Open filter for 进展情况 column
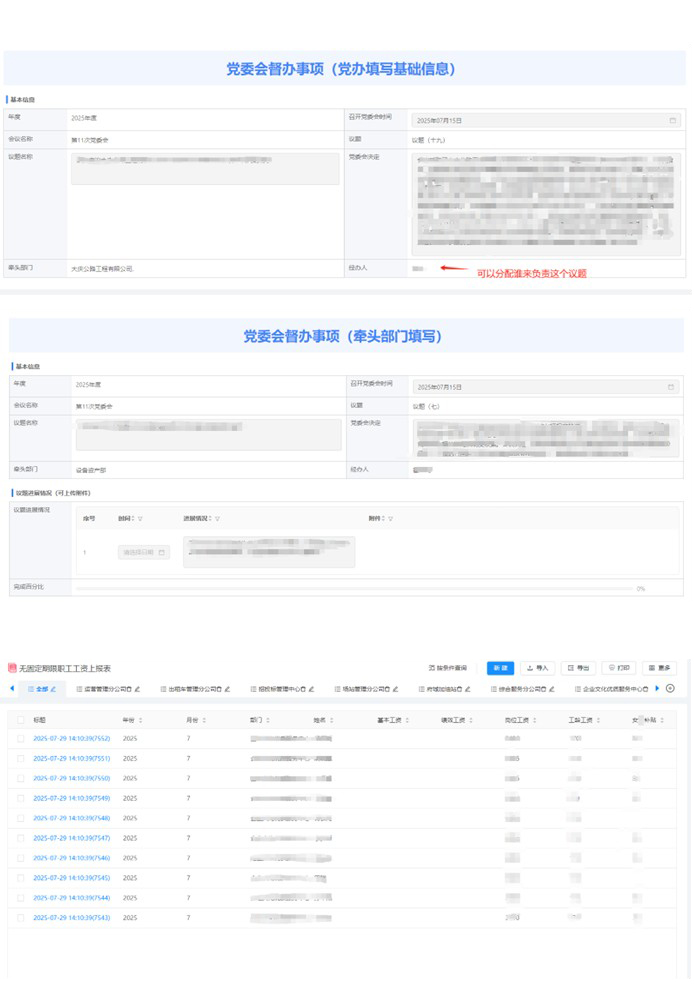This screenshot has width=694, height=989. click(x=217, y=519)
